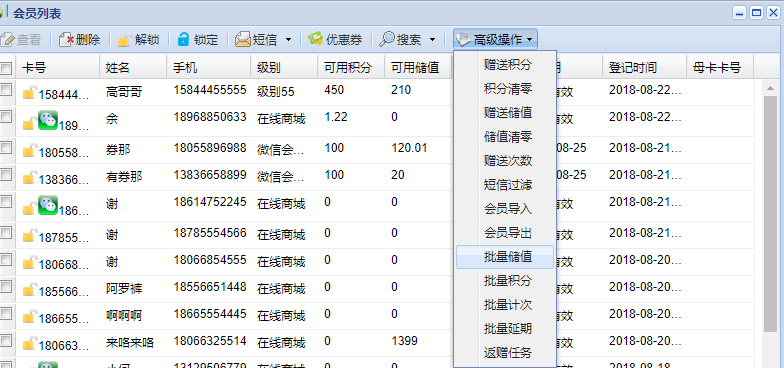This screenshot has width=784, height=368.
Task: Toggle the select-all checkbox in header
Action: pyautogui.click(x=6, y=68)
